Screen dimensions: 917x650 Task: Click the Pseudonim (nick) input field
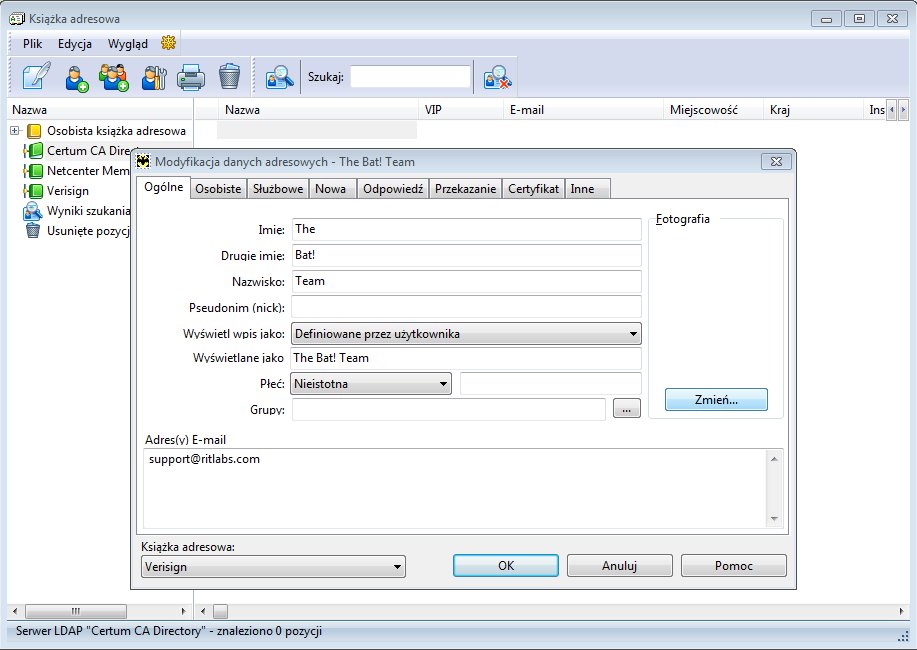pyautogui.click(x=466, y=307)
